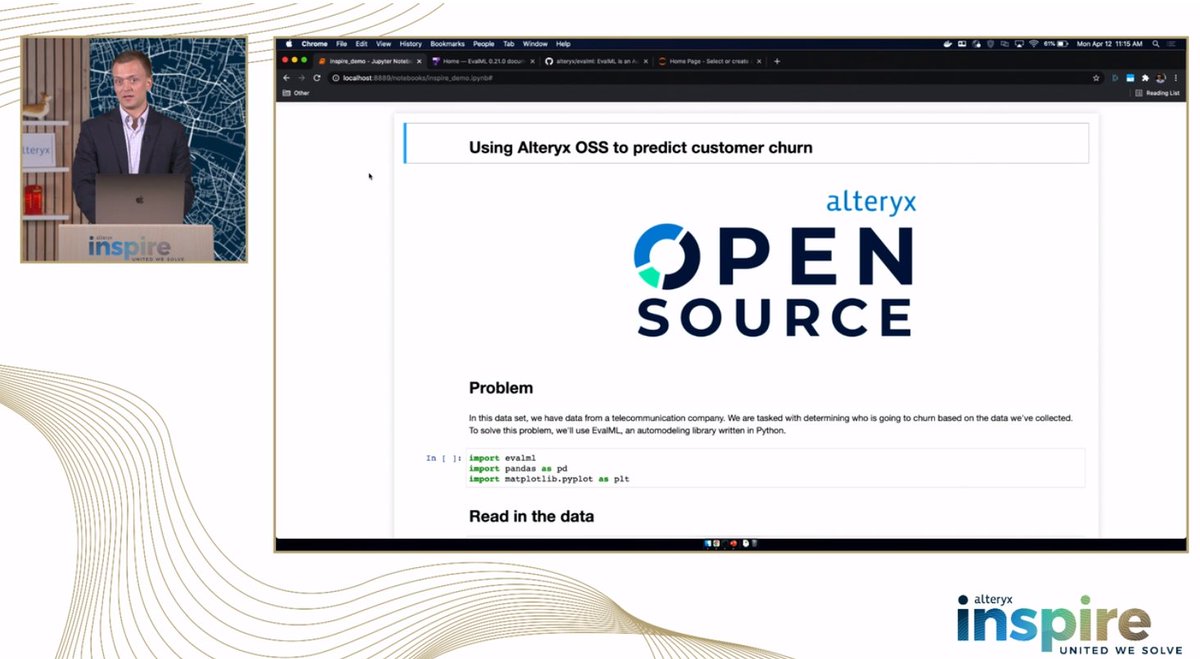Close the inspire_demo notebook tab
Screen dimensions: 1200x659
point(419,61)
